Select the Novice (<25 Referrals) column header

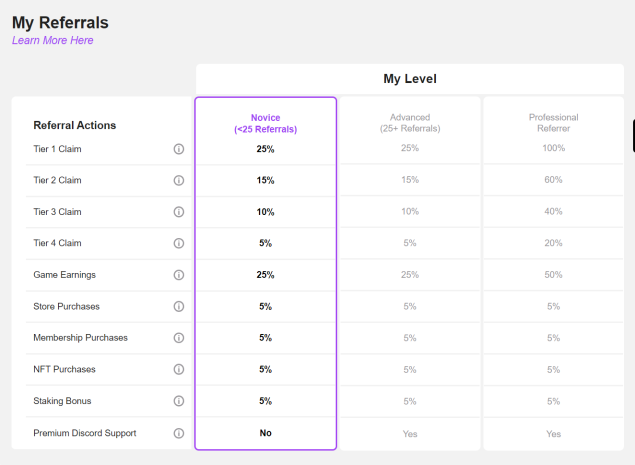(x=265, y=123)
